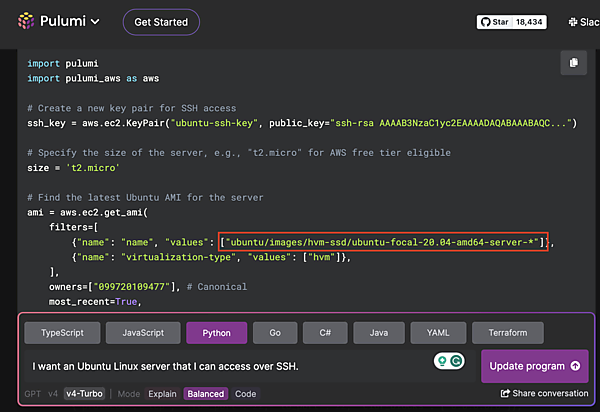
Task: Click the Share conversation icon
Action: coord(506,394)
